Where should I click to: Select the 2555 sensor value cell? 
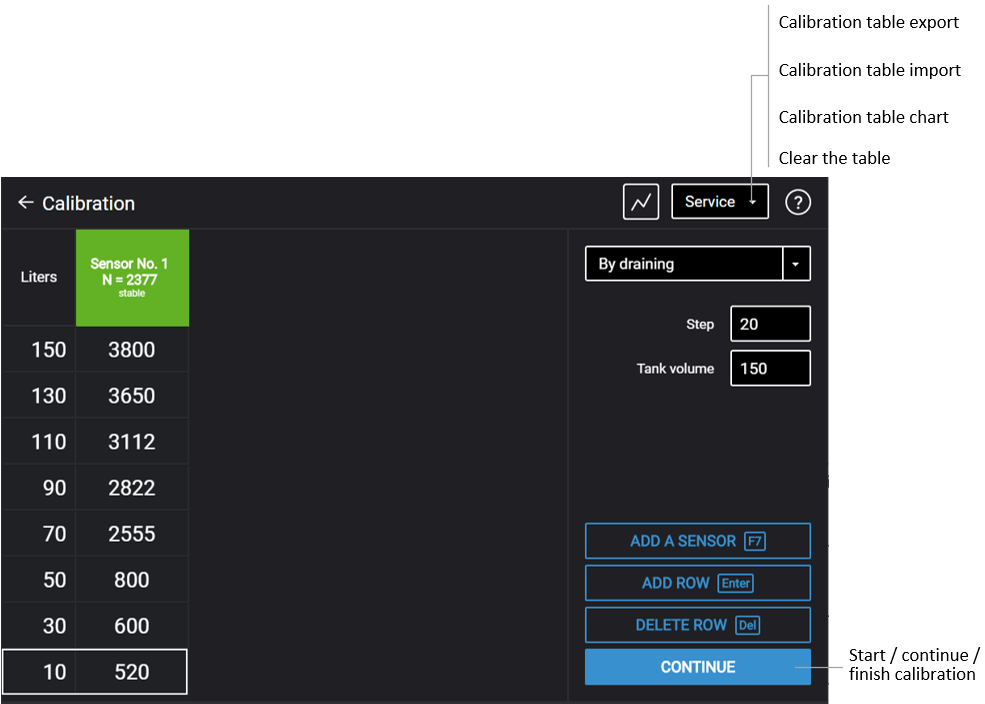tap(132, 534)
